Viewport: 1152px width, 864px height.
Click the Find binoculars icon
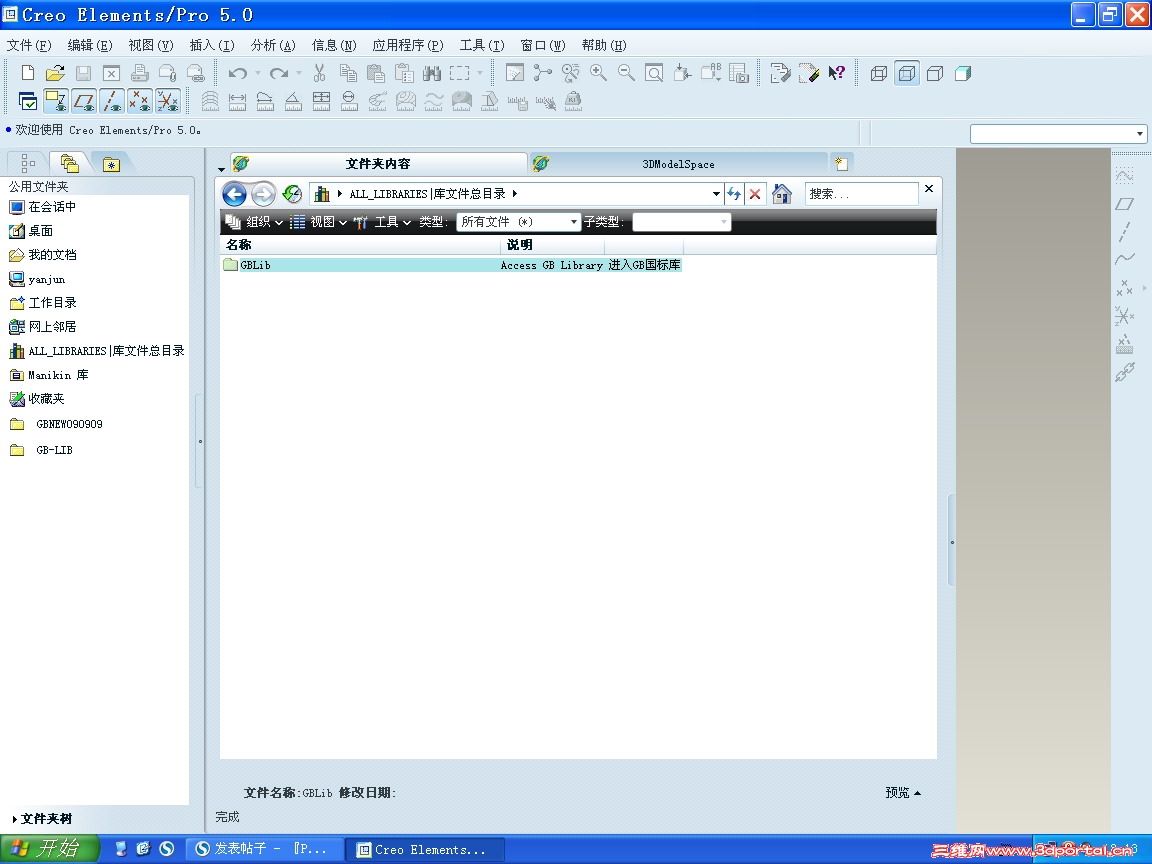(431, 73)
